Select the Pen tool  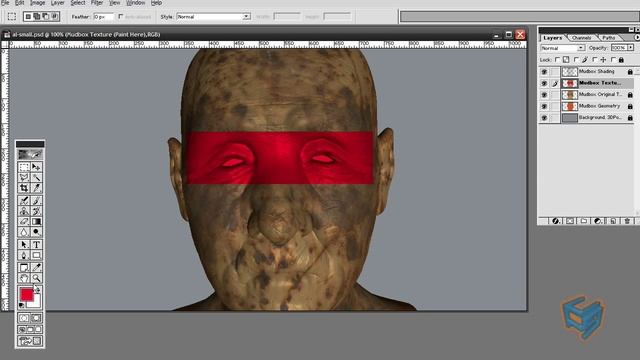[x=24, y=255]
